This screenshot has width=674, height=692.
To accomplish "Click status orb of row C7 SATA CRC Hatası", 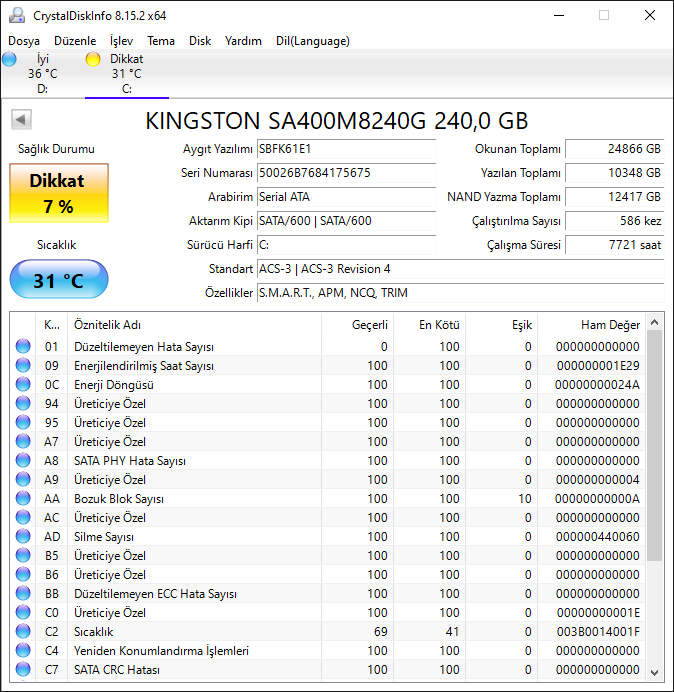I will [x=23, y=669].
